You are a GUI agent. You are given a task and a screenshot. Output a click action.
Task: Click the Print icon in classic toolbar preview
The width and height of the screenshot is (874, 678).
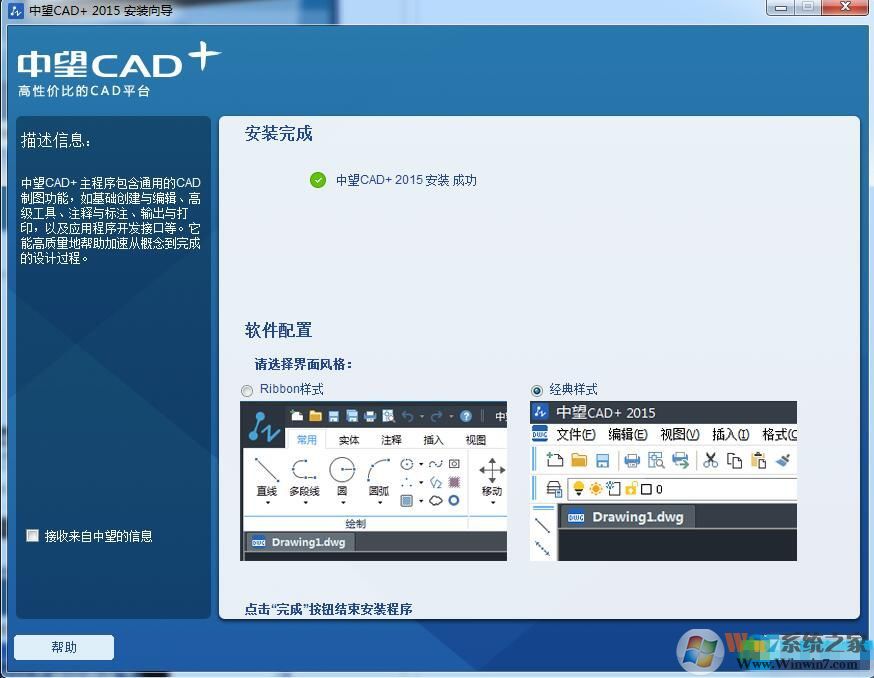(x=632, y=460)
